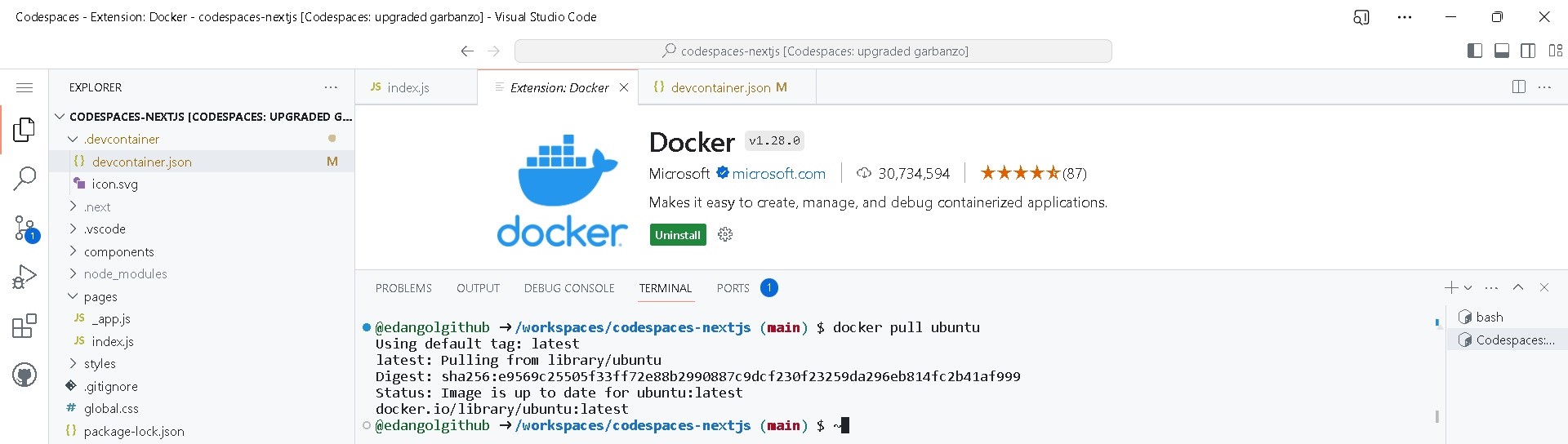The width and height of the screenshot is (1568, 444).
Task: Open icon.svg file
Action: (203, 184)
